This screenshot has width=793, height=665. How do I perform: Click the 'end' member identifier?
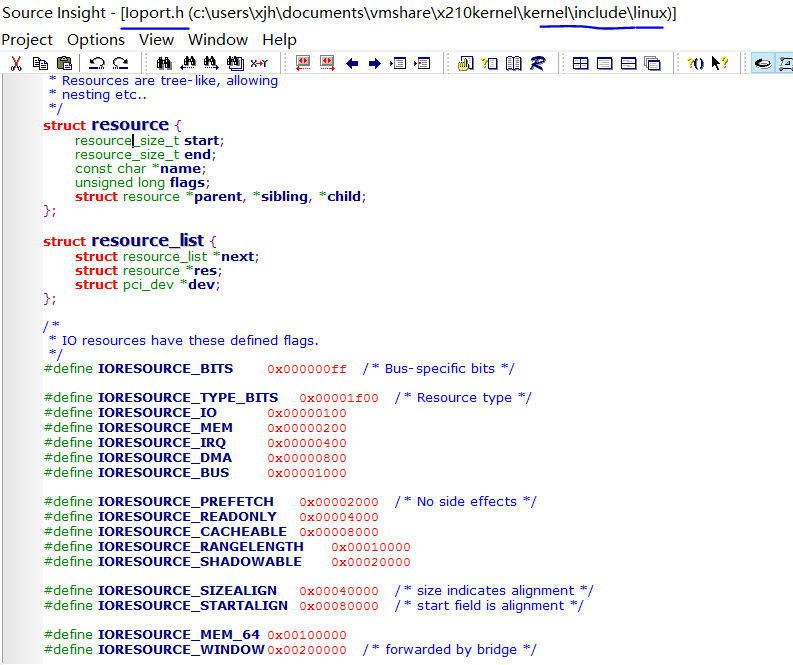coord(197,155)
